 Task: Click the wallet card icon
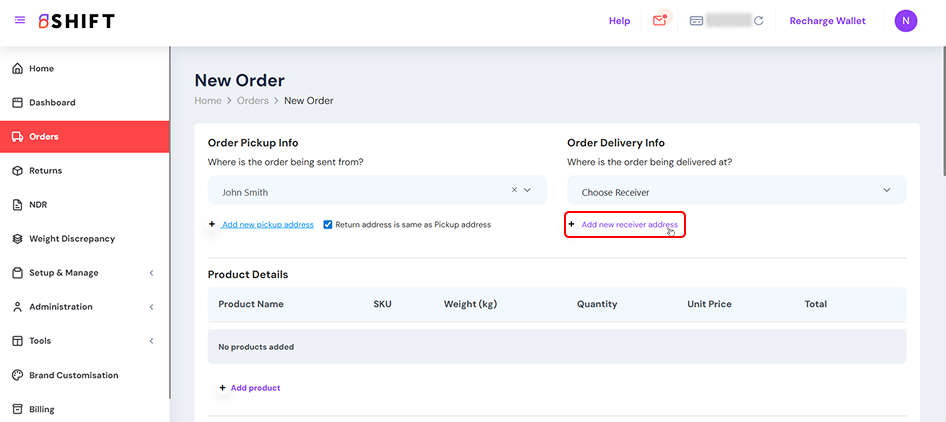[696, 21]
